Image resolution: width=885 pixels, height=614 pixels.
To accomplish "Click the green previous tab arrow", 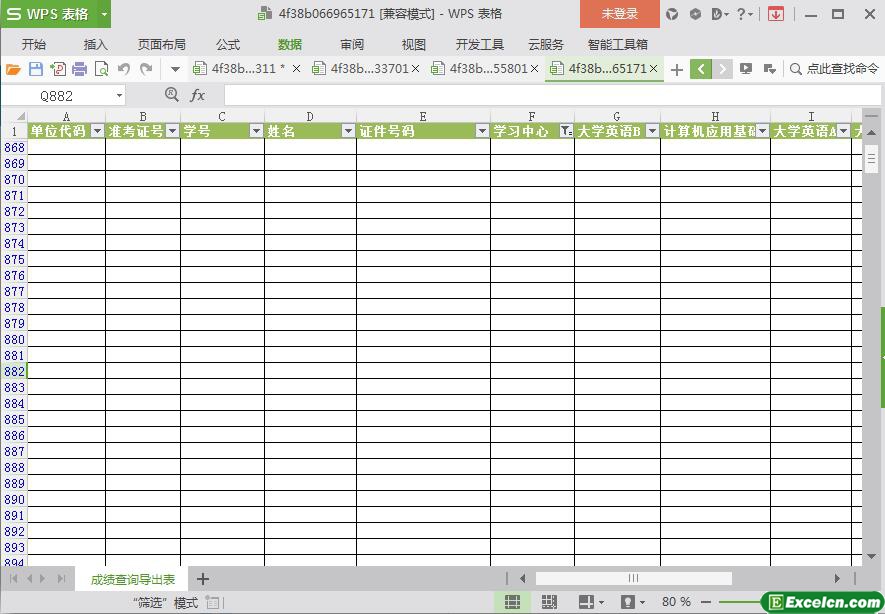I will coord(700,69).
